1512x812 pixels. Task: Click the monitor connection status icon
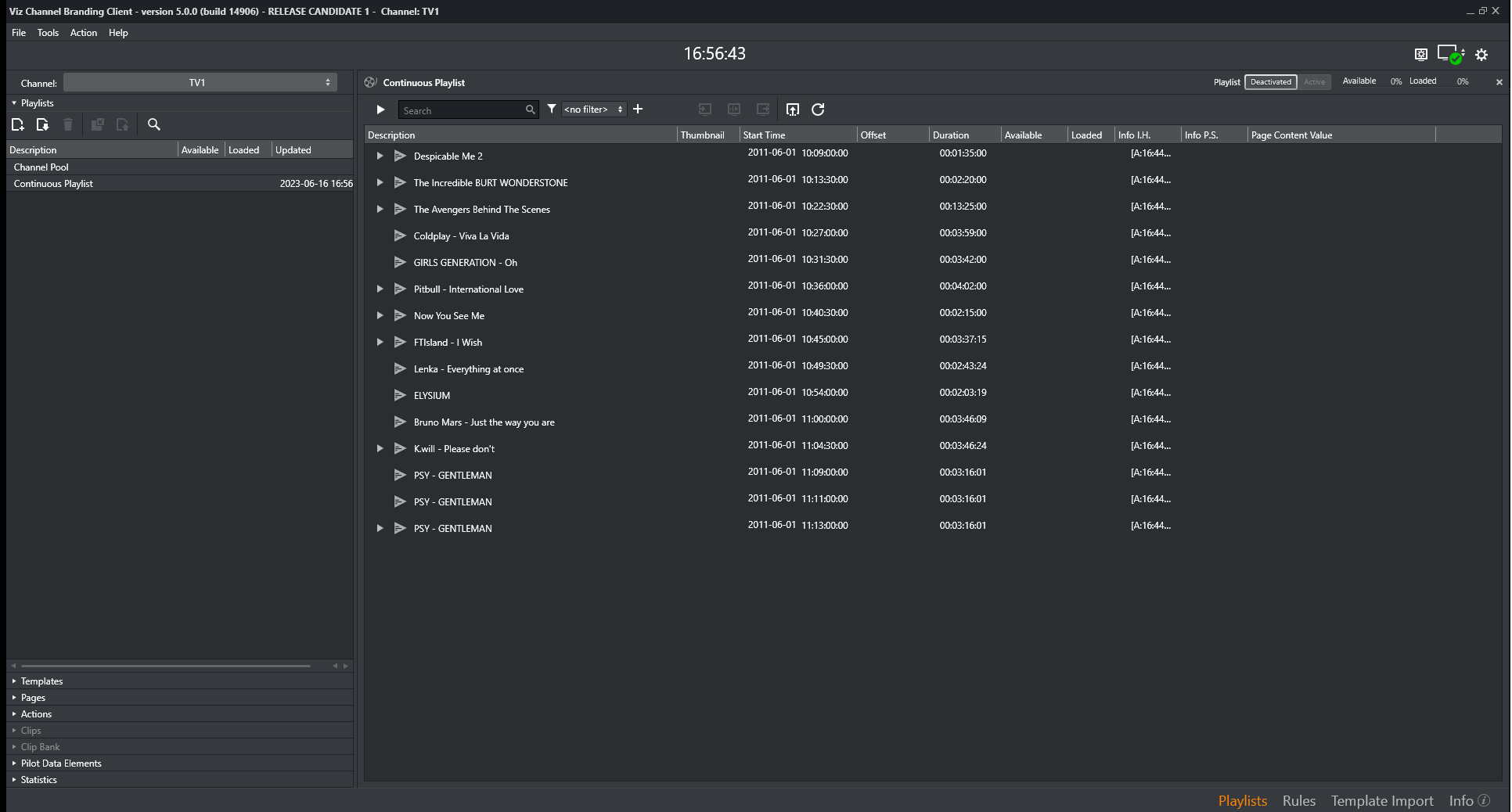[1449, 55]
